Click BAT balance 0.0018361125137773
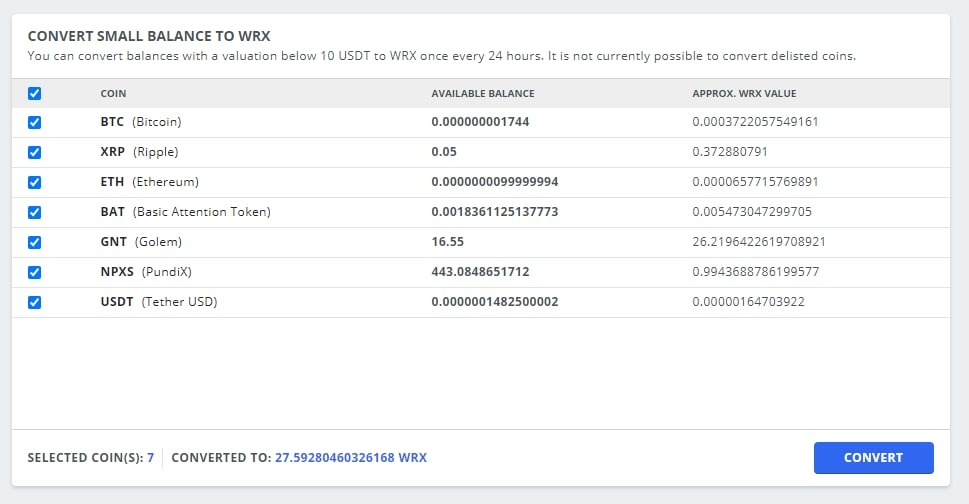This screenshot has height=504, width=969. tap(494, 212)
